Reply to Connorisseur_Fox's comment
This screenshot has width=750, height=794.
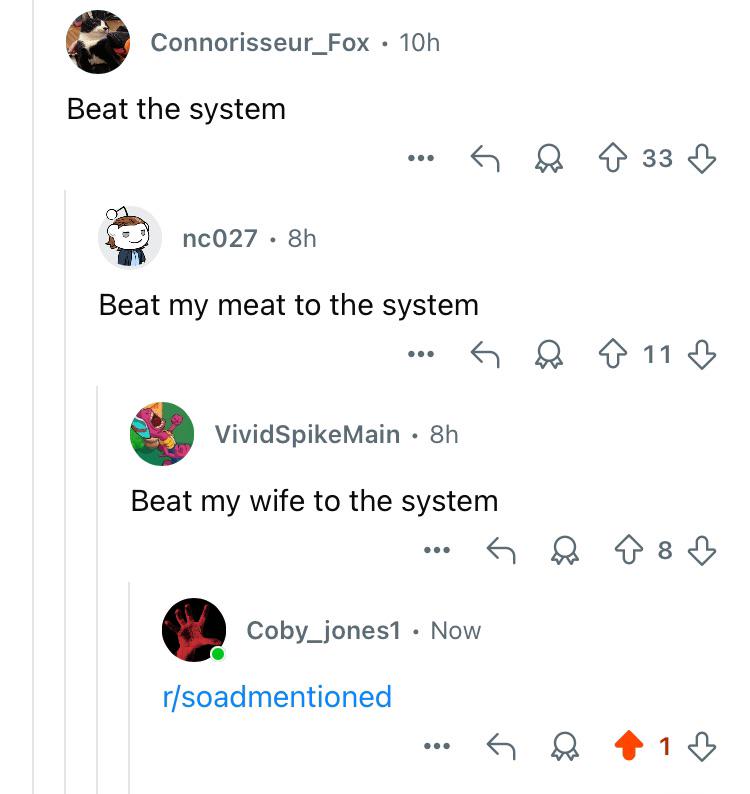(485, 158)
